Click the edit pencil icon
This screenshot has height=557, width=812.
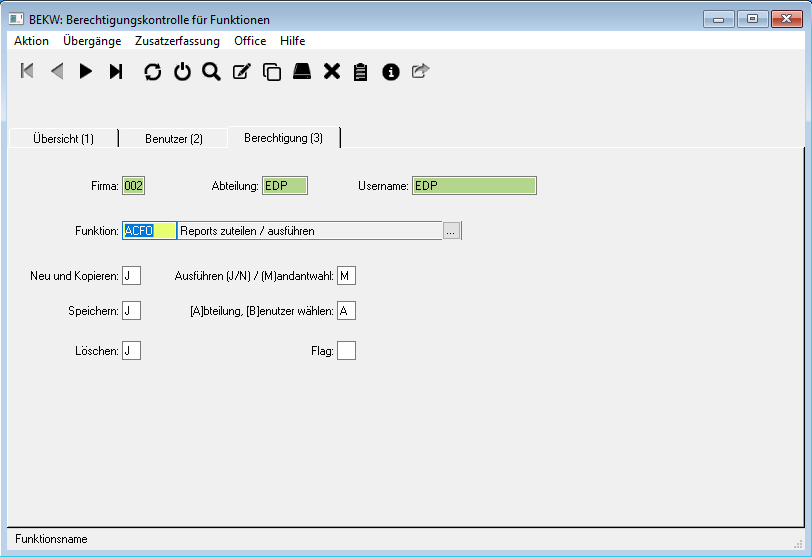pyautogui.click(x=241, y=71)
